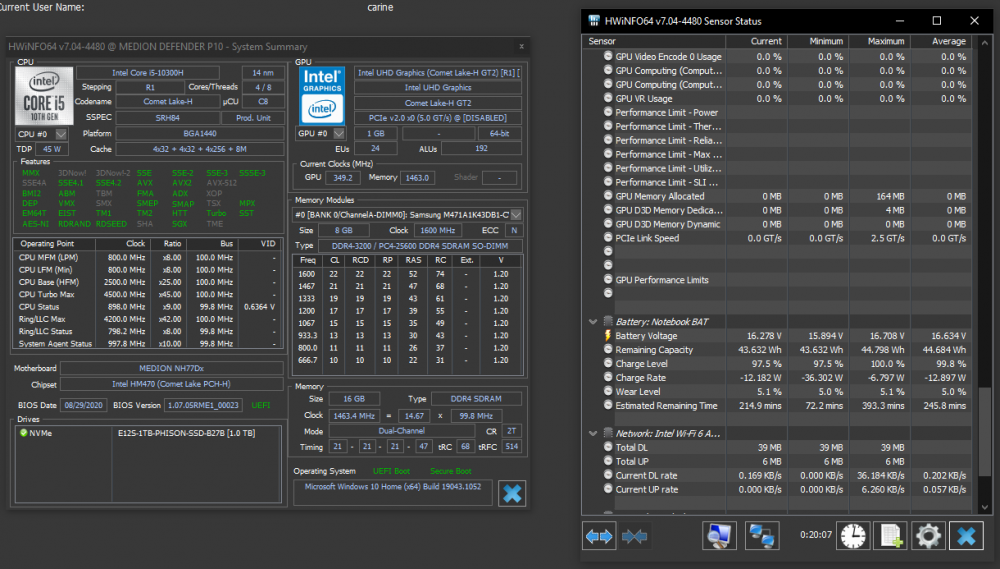Image resolution: width=1000 pixels, height=569 pixels.
Task: Click the network computers remote icon
Action: [763, 536]
